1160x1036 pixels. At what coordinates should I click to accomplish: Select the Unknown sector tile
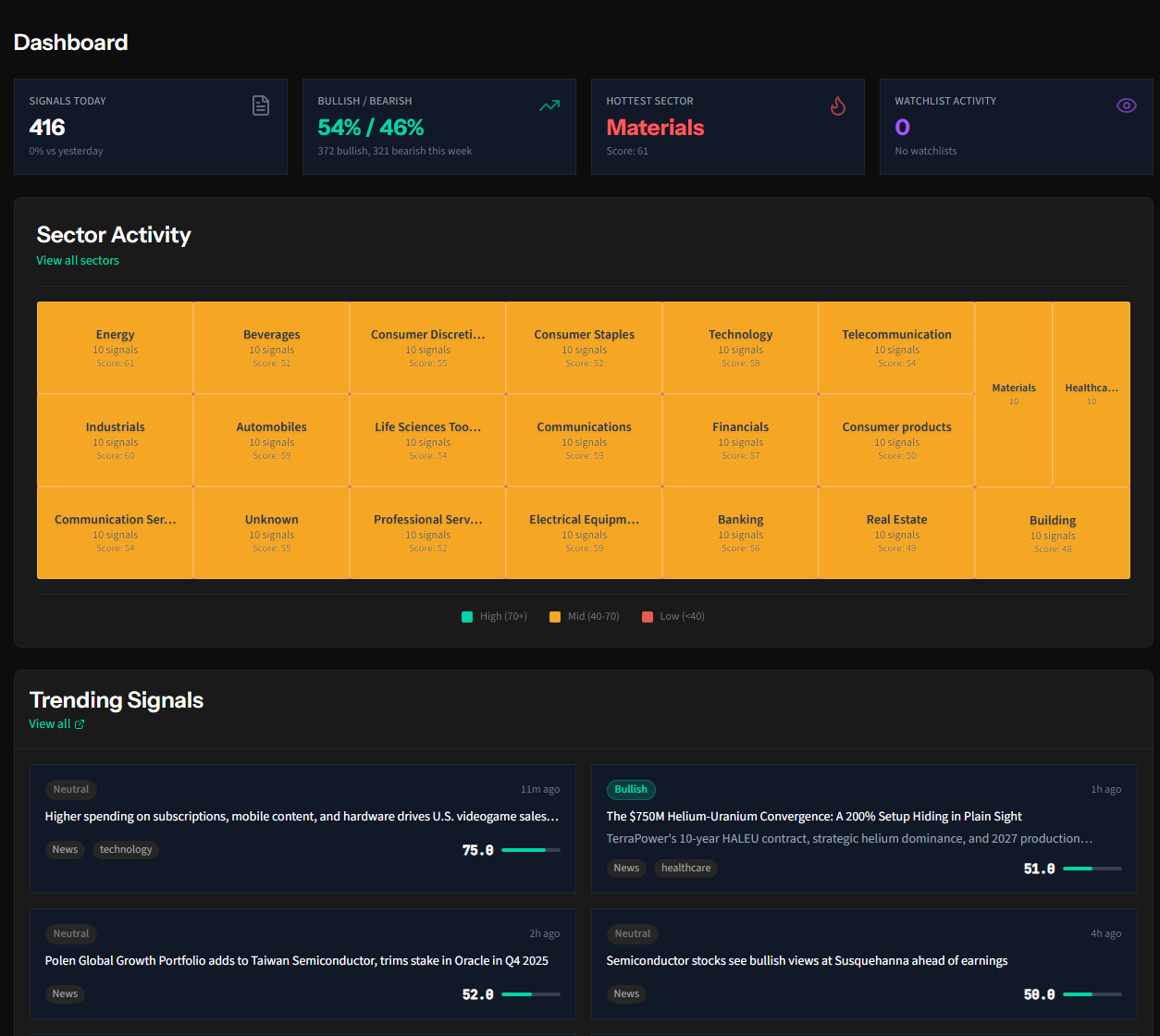(x=271, y=532)
